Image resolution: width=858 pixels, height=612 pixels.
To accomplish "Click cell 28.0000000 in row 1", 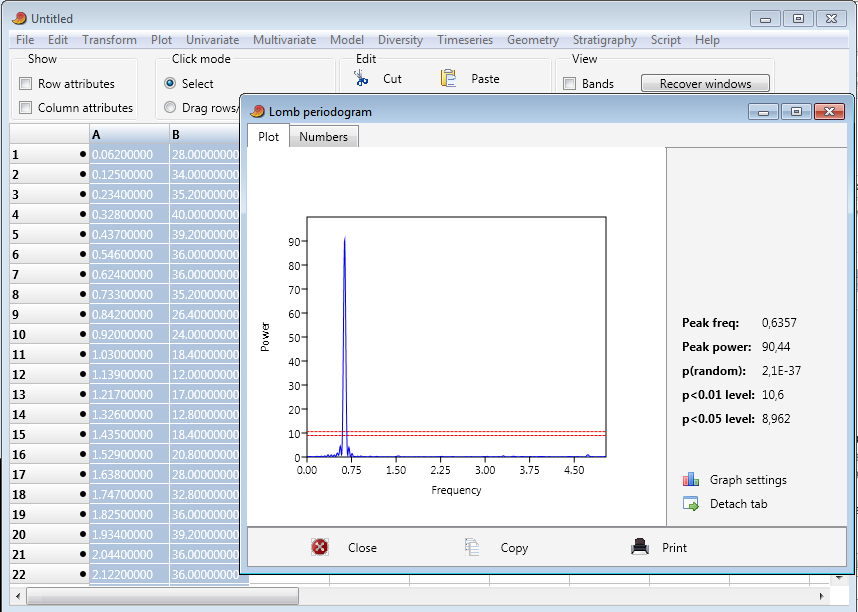I will pos(205,154).
